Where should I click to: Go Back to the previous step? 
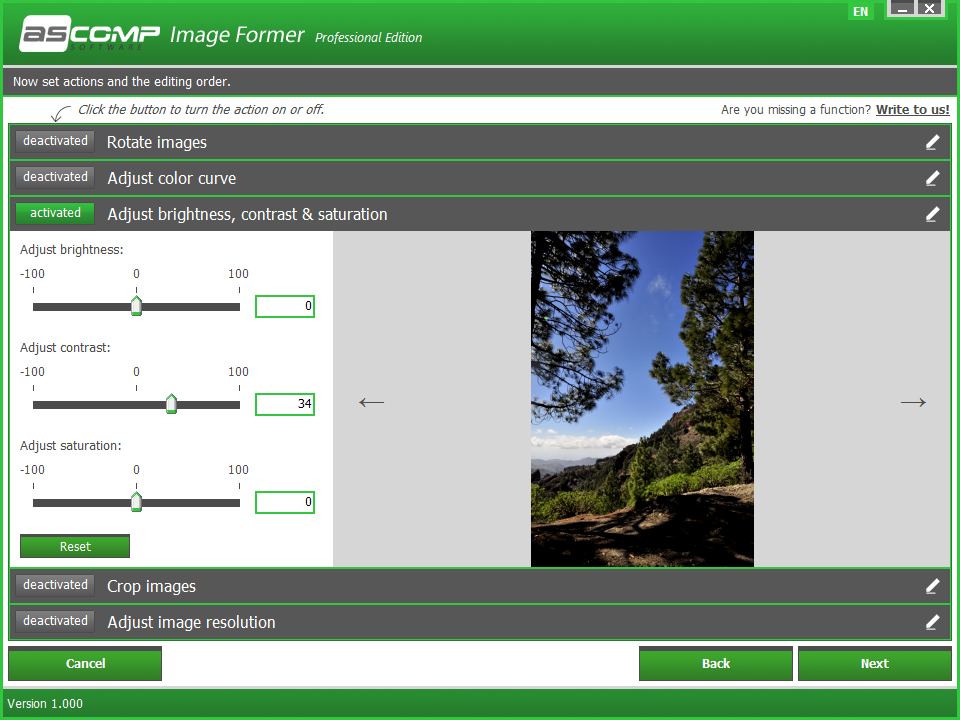tap(716, 664)
